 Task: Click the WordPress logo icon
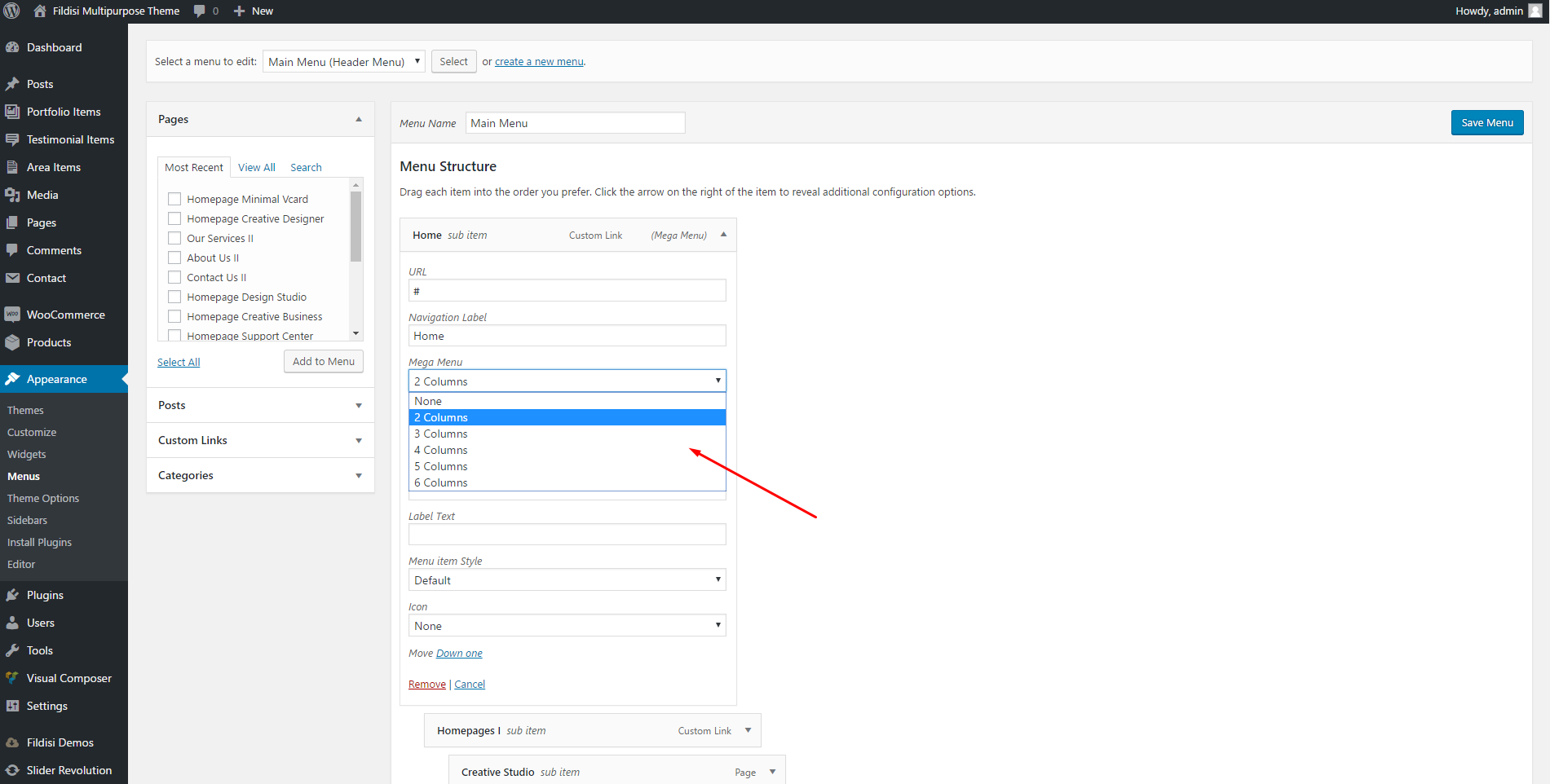tap(11, 11)
